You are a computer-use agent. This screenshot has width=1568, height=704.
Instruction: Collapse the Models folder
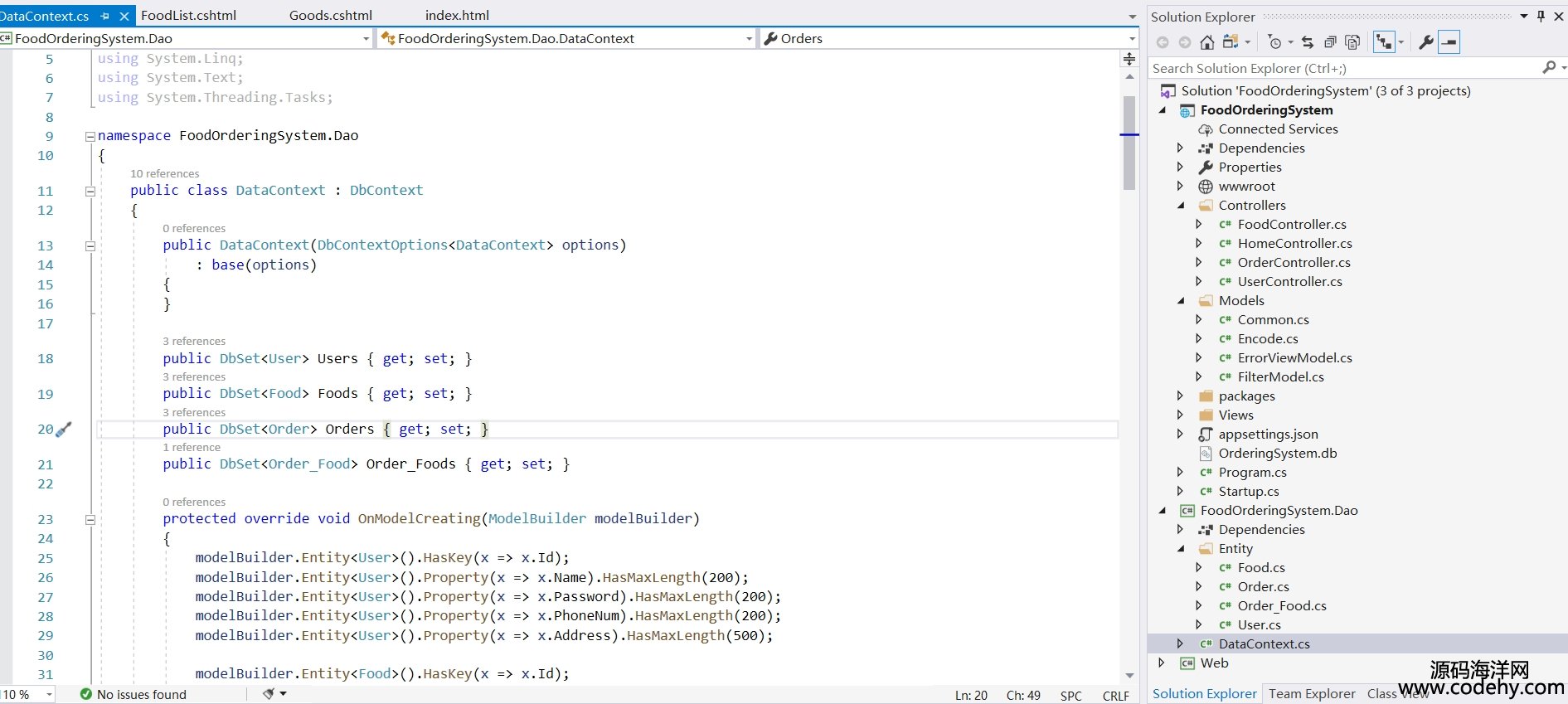[x=1181, y=301]
